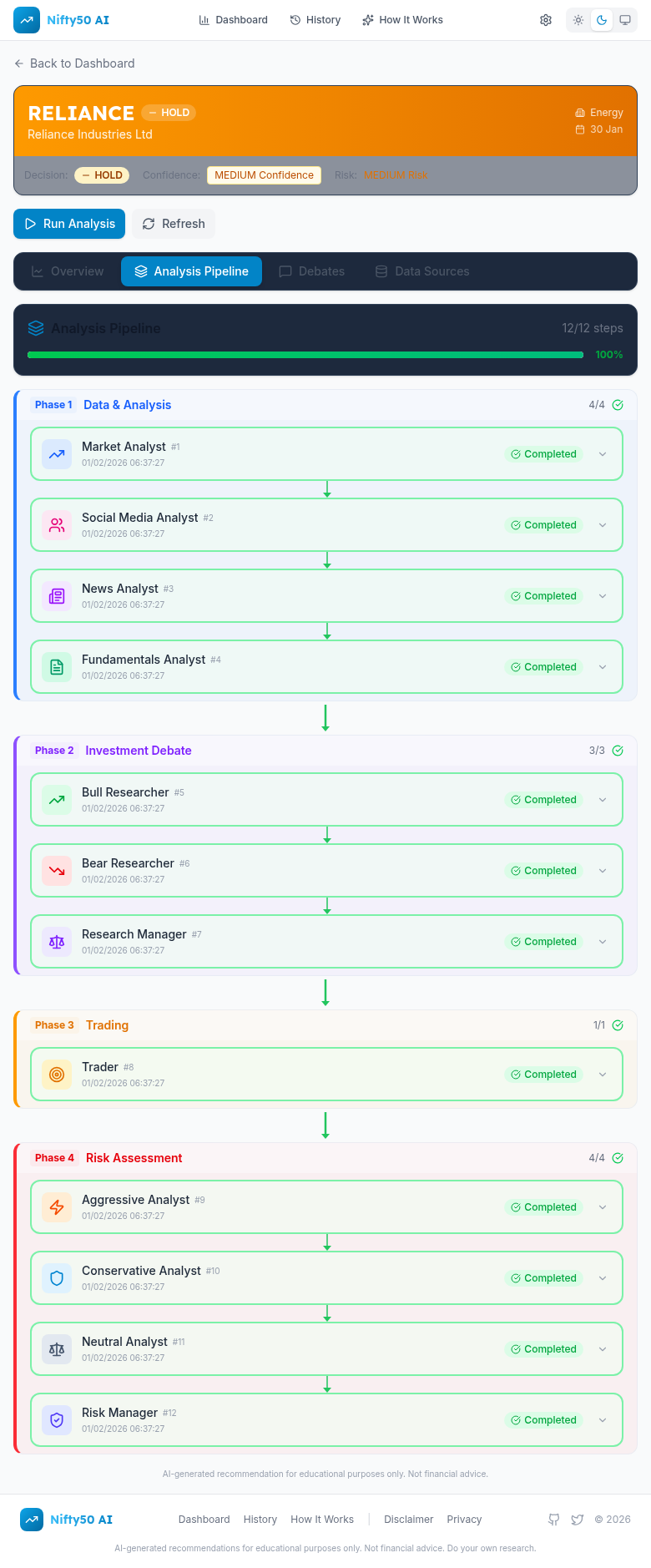Expand the Fundamentals Analyst step

(x=603, y=667)
